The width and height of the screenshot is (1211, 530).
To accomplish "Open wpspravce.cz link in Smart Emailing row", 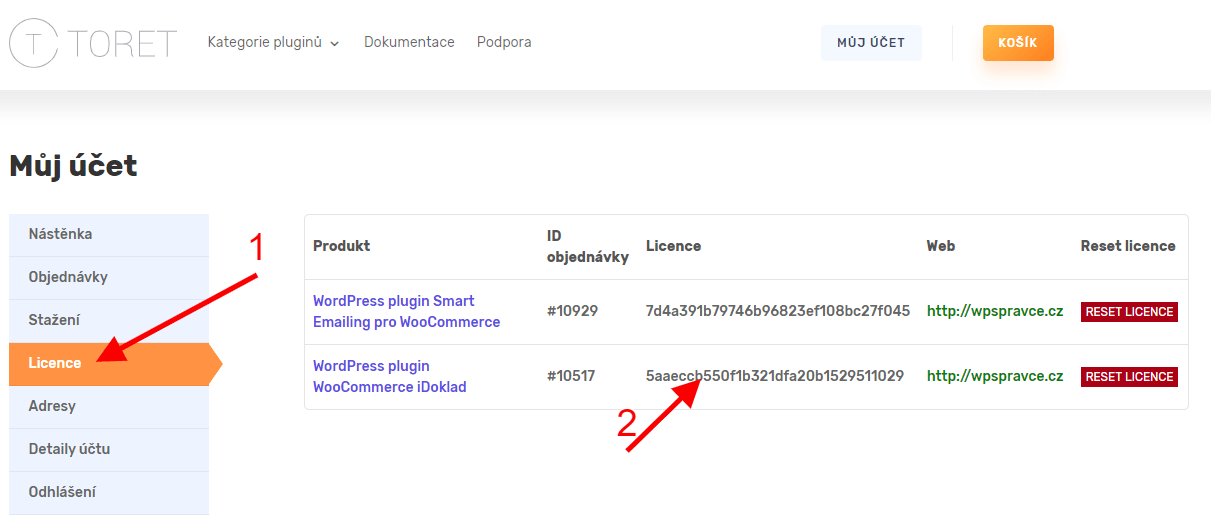I will (995, 311).
